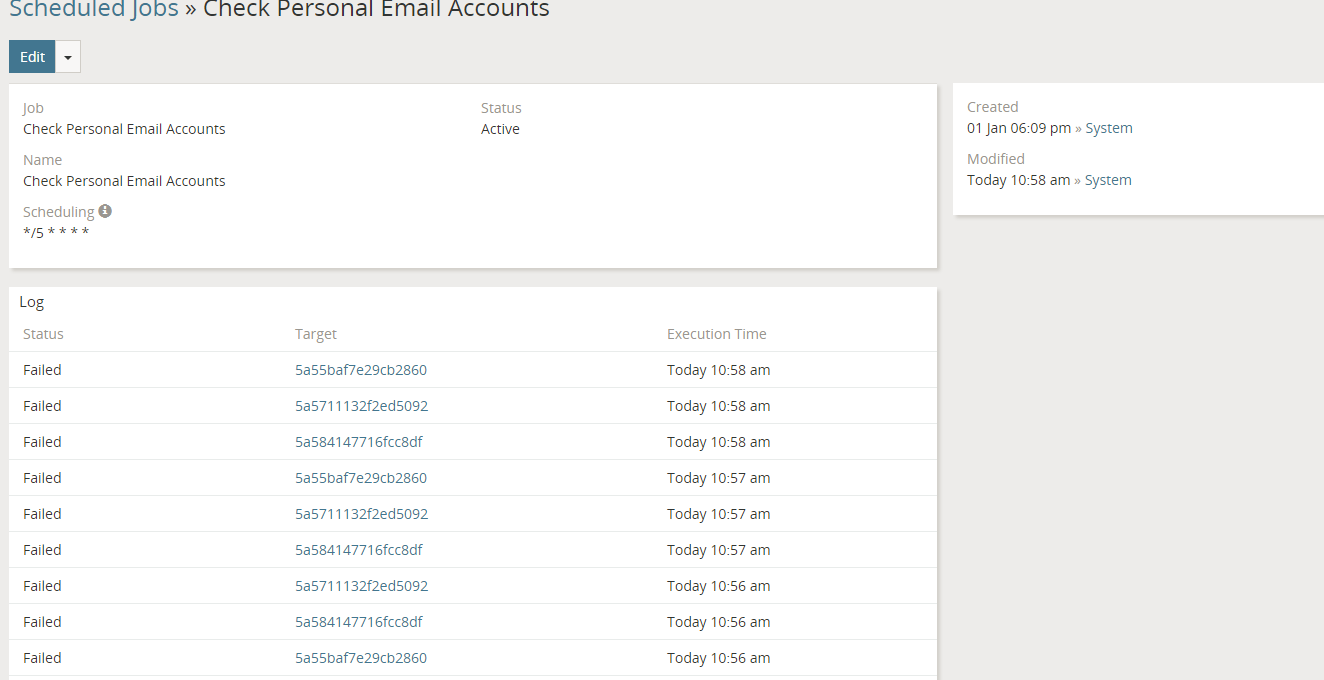Click the Scheduling info icon
Image resolution: width=1324 pixels, height=680 pixels.
pyautogui.click(x=105, y=211)
